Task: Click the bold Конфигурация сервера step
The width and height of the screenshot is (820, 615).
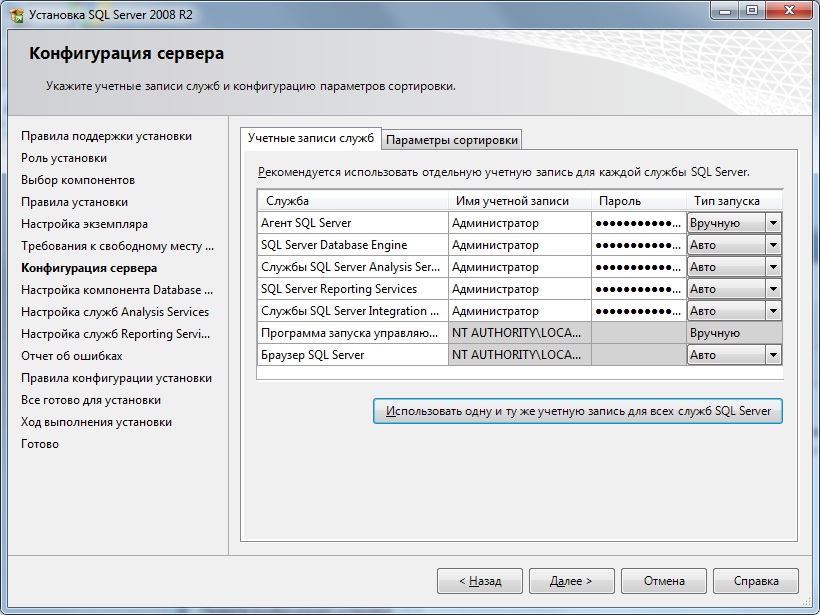Action: click(89, 268)
